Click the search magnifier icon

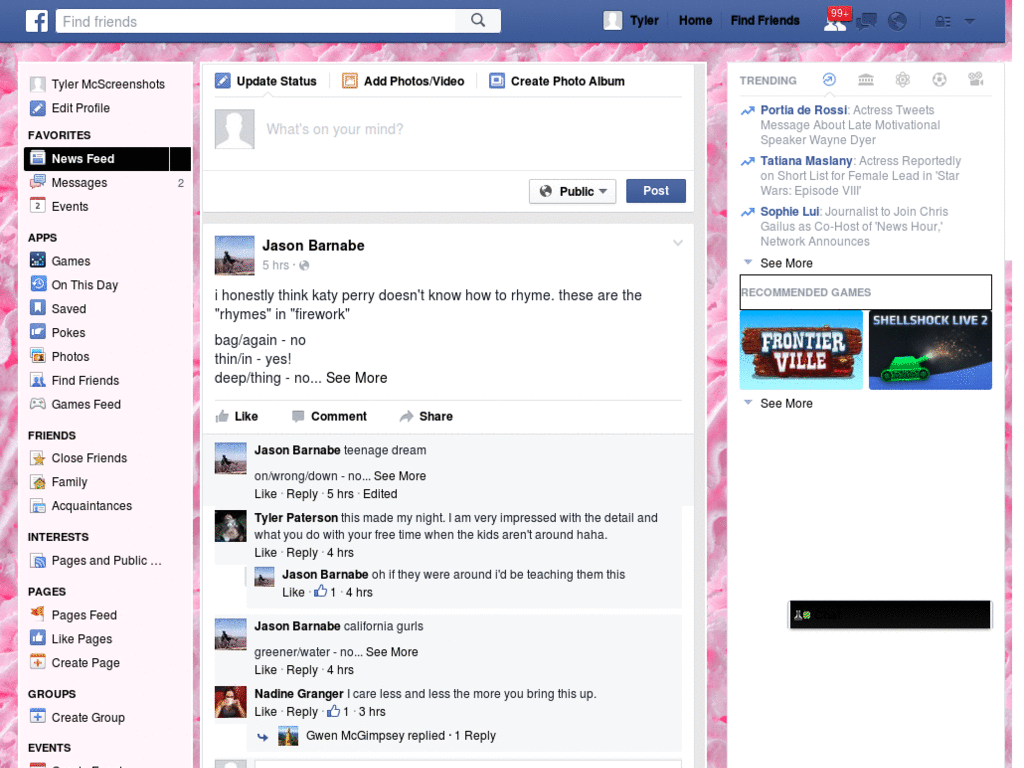pyautogui.click(x=478, y=21)
